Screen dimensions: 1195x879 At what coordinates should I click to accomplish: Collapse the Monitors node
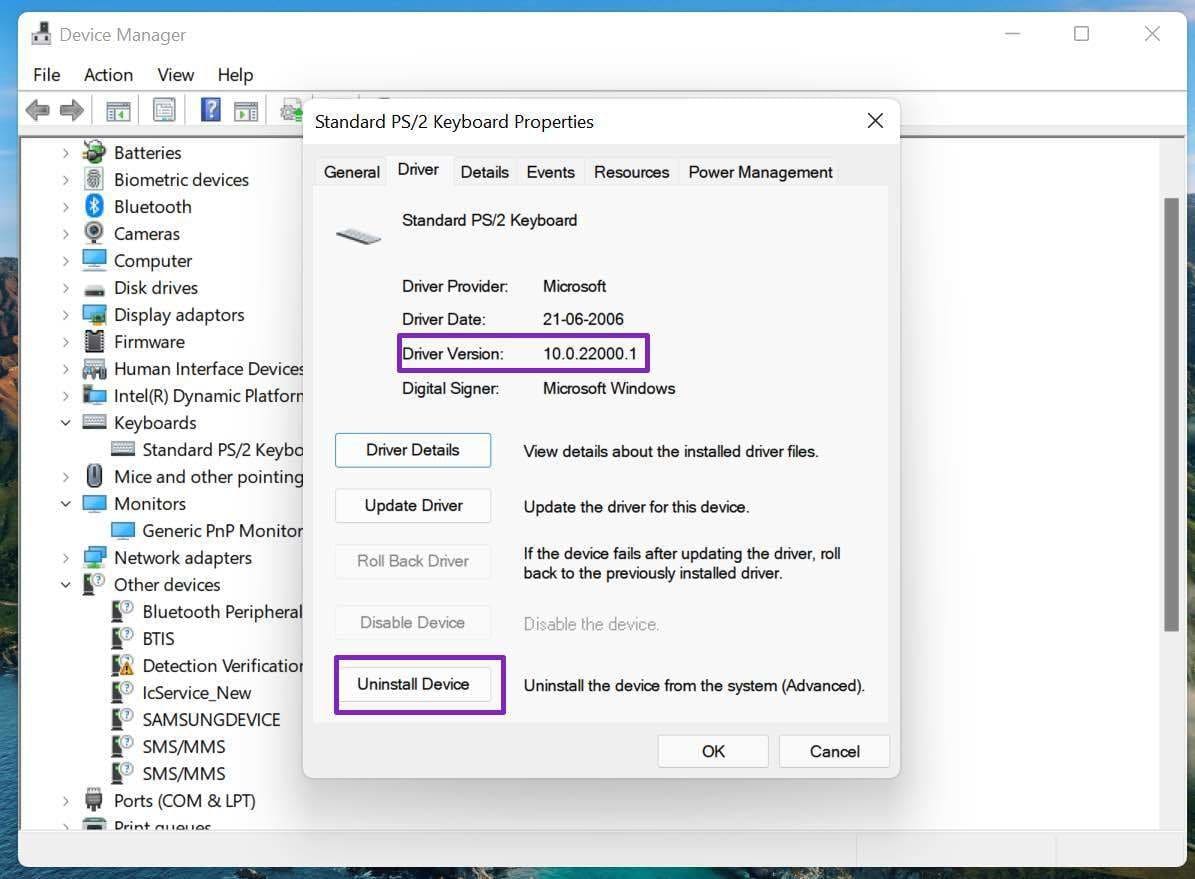pos(66,504)
